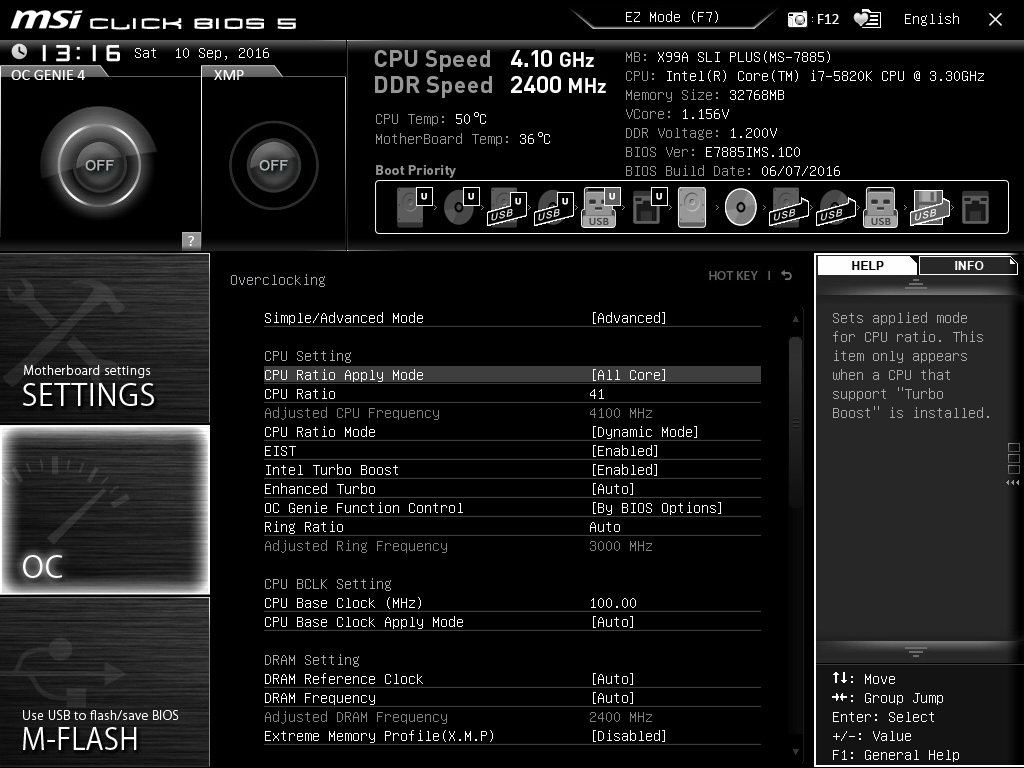
Task: Click the scrollbar up arrow
Action: click(x=795, y=319)
